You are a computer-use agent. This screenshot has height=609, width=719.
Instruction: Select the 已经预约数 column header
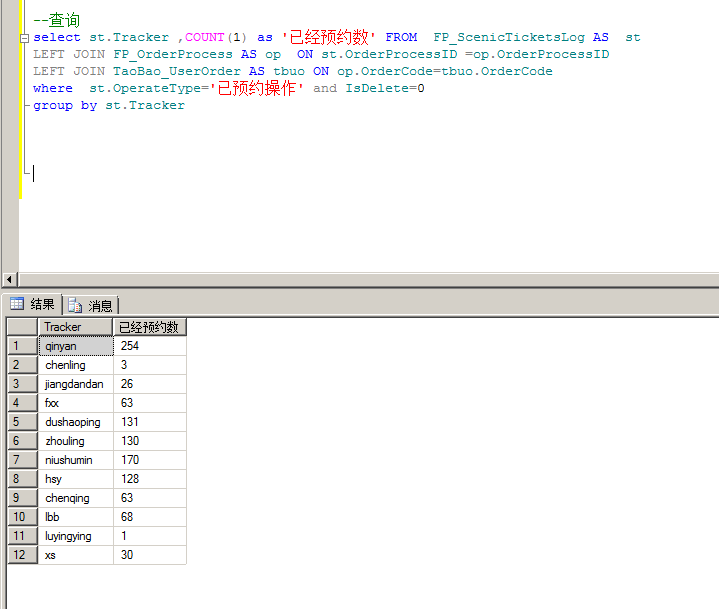(x=149, y=327)
